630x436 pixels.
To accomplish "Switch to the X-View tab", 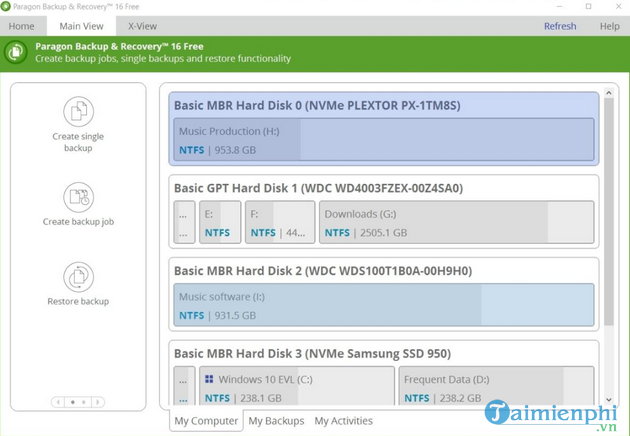I will pos(143,26).
